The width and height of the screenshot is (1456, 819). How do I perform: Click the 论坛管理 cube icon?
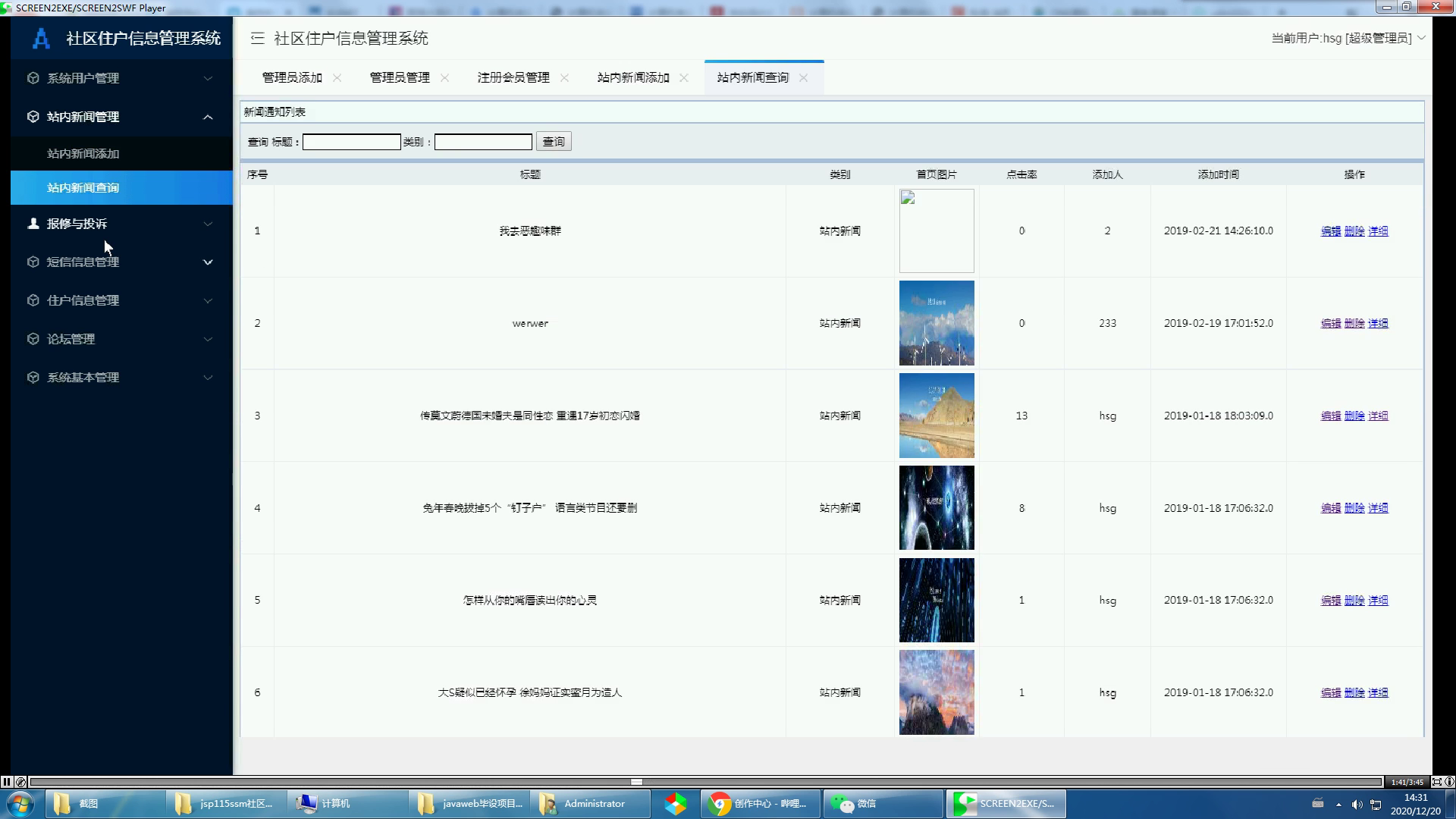click(33, 339)
